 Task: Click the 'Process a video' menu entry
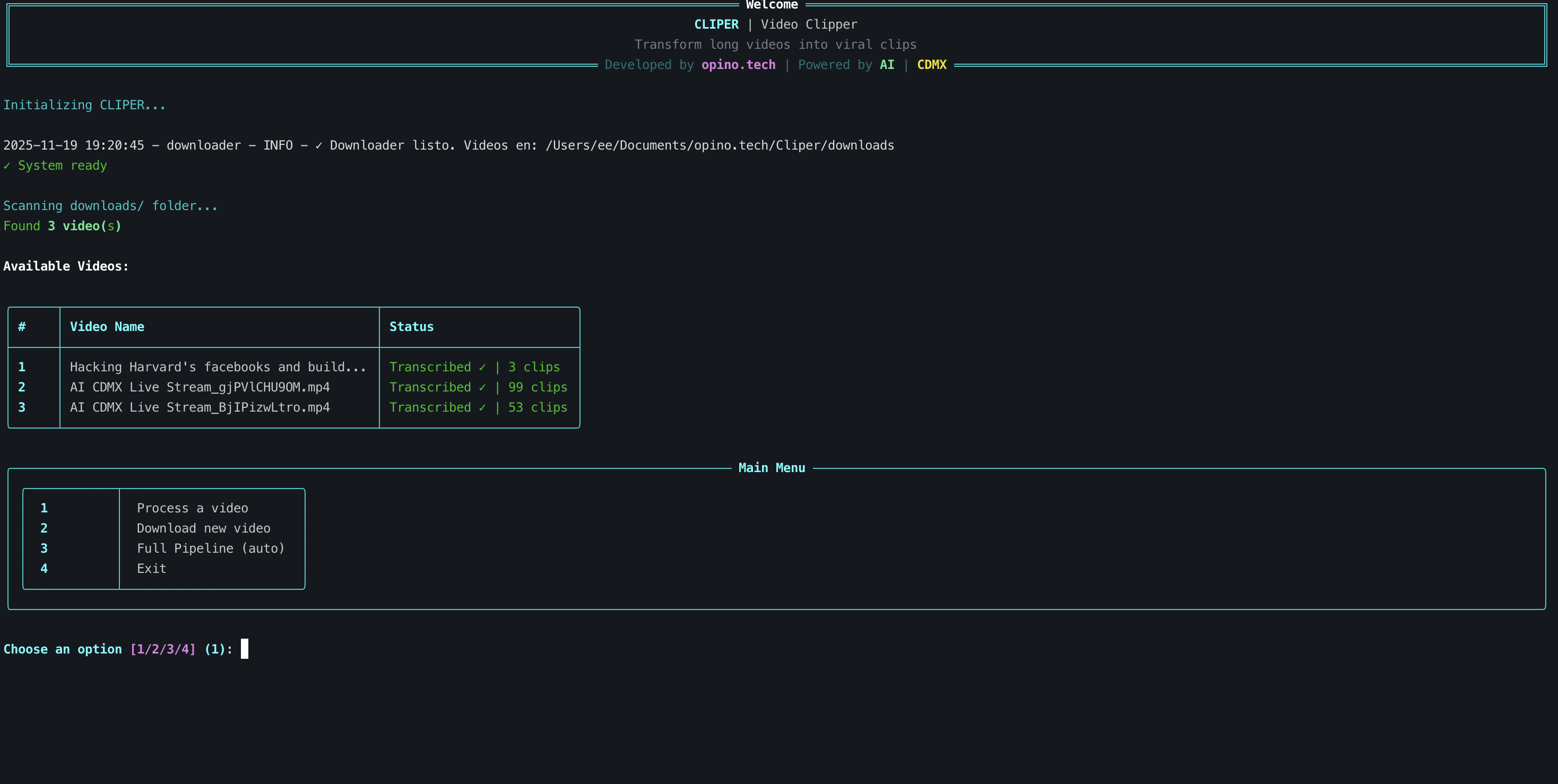point(192,508)
